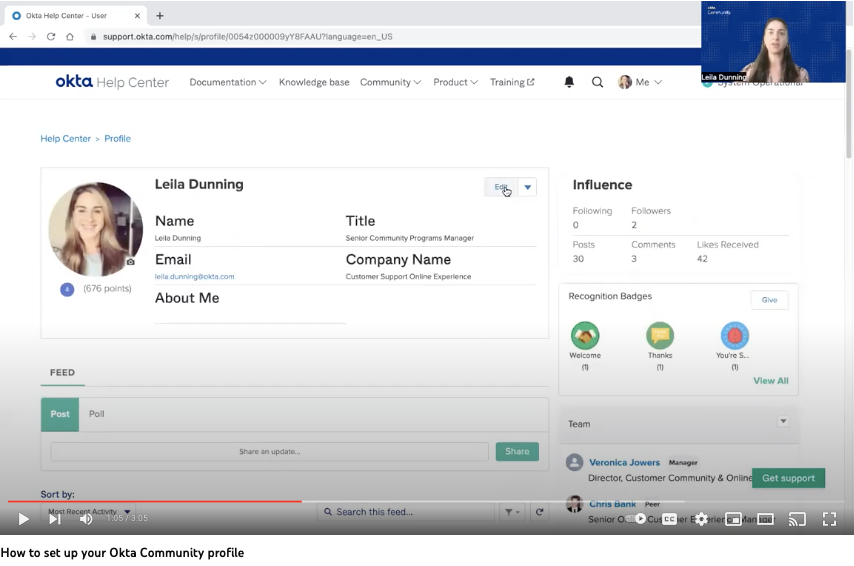
Task: Click the Welcome recognition badge
Action: click(585, 336)
